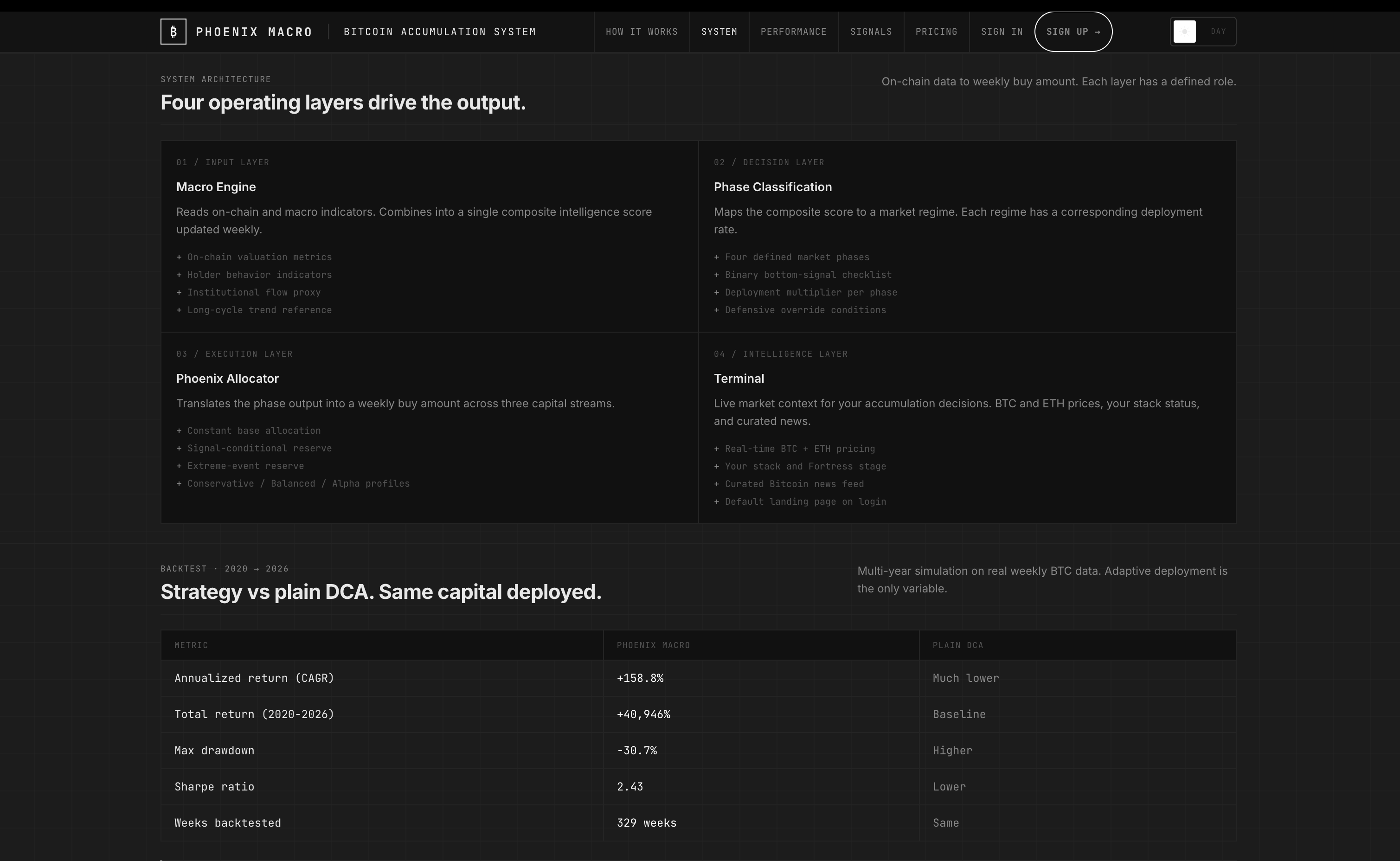Click 'Binary bottom-signal checklist' bullet
This screenshot has height=861, width=1400.
(x=803, y=275)
